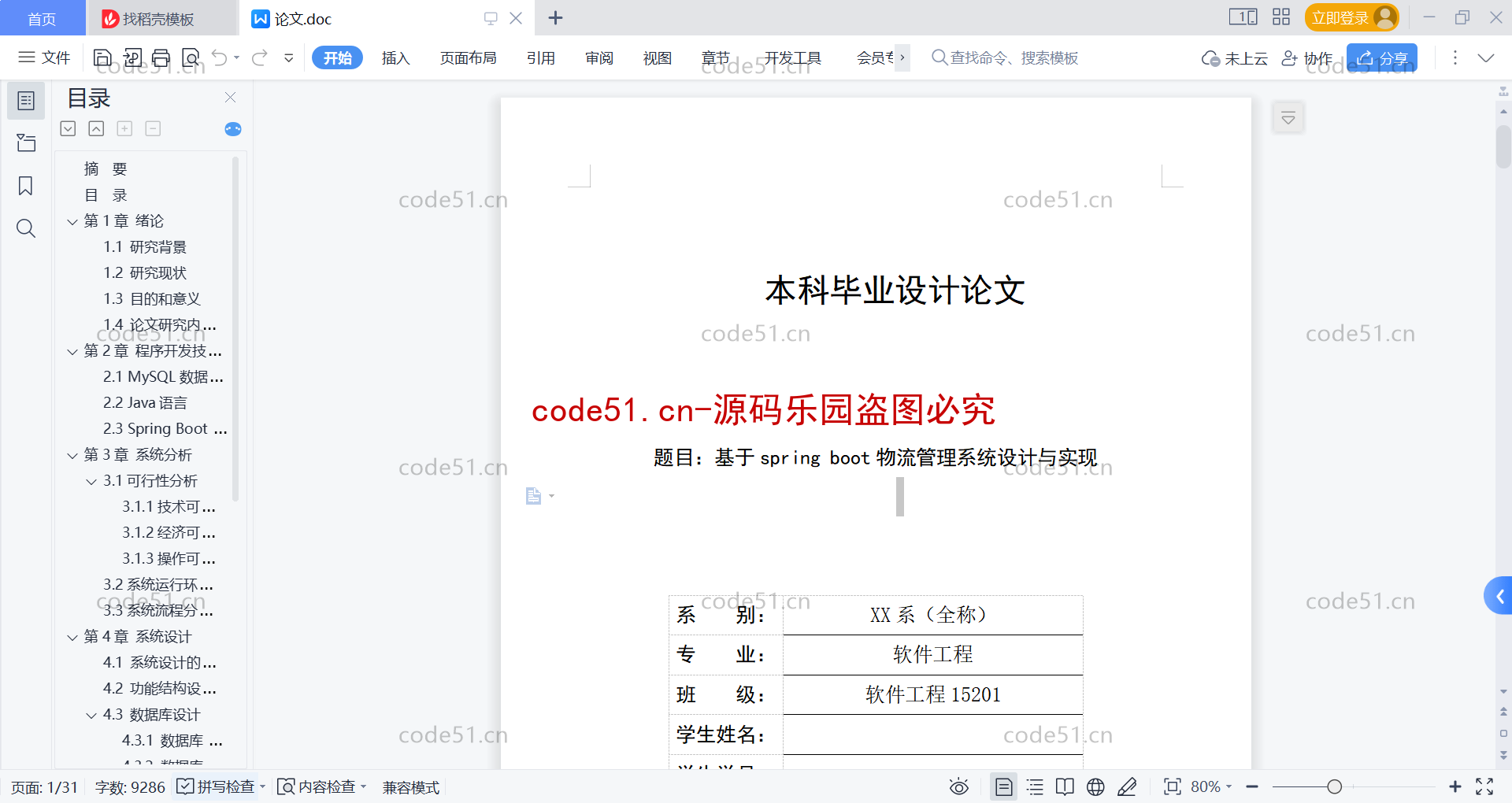Click the Undo arrow

pos(220,57)
